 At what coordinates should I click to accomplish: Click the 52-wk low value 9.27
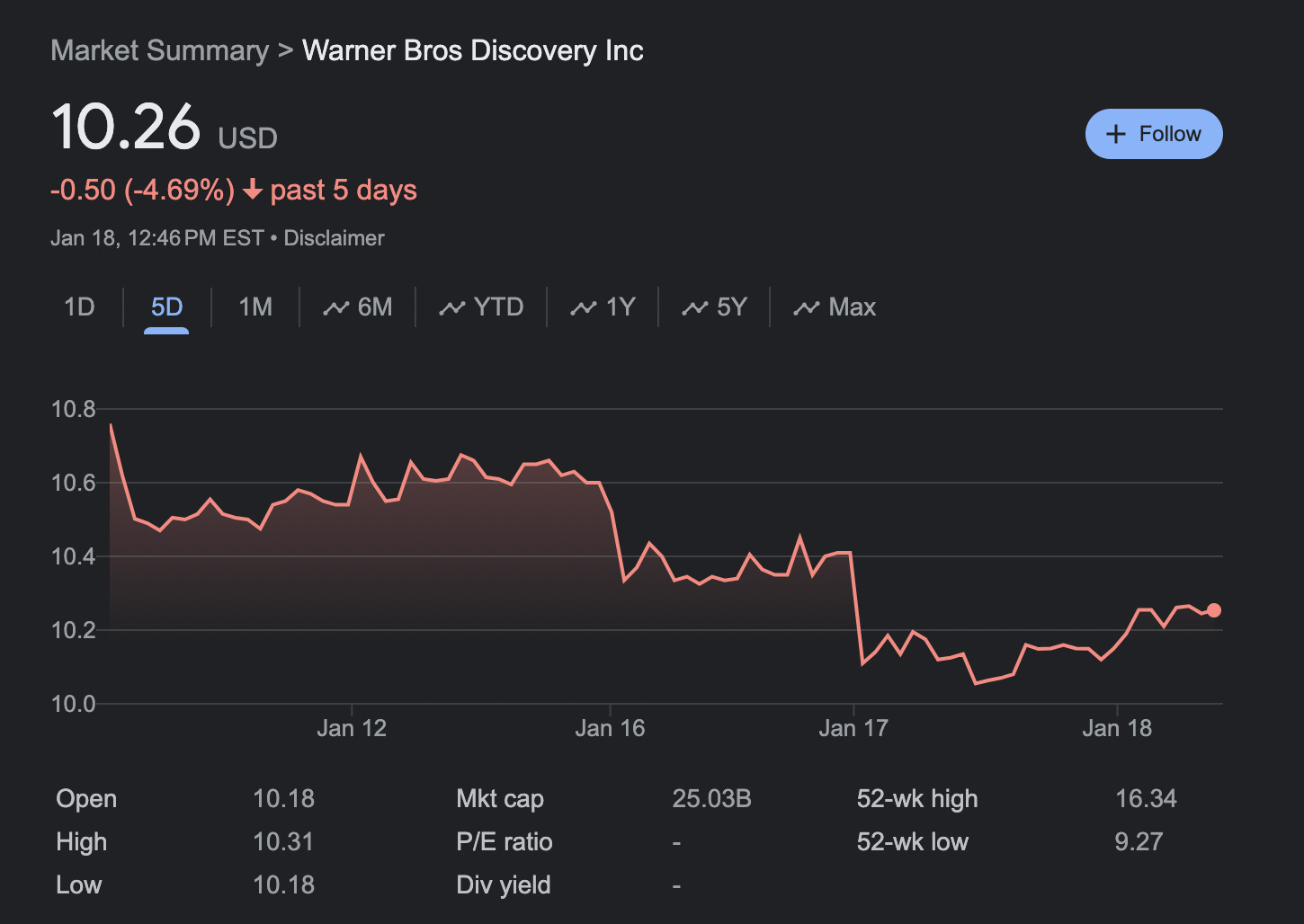coord(1139,842)
